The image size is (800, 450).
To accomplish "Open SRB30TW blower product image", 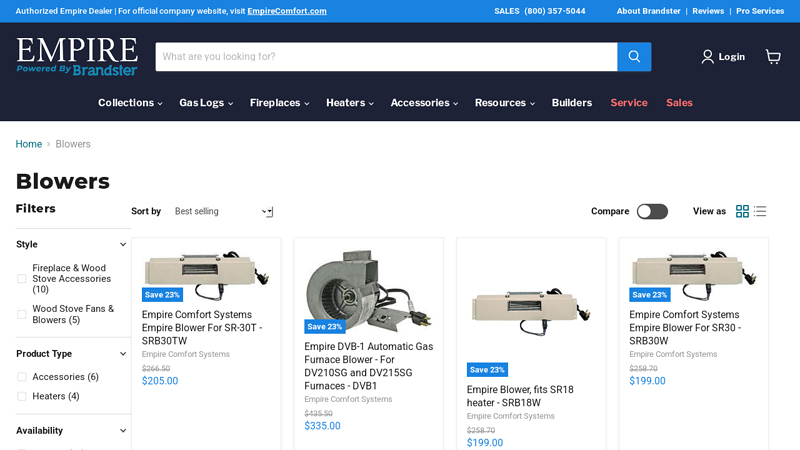I will (x=206, y=275).
